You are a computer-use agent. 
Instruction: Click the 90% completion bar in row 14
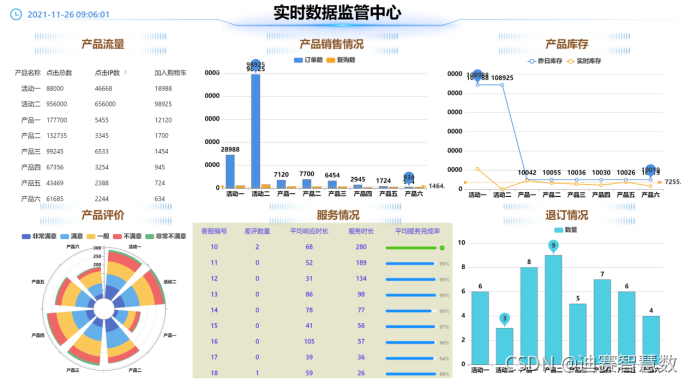411,311
